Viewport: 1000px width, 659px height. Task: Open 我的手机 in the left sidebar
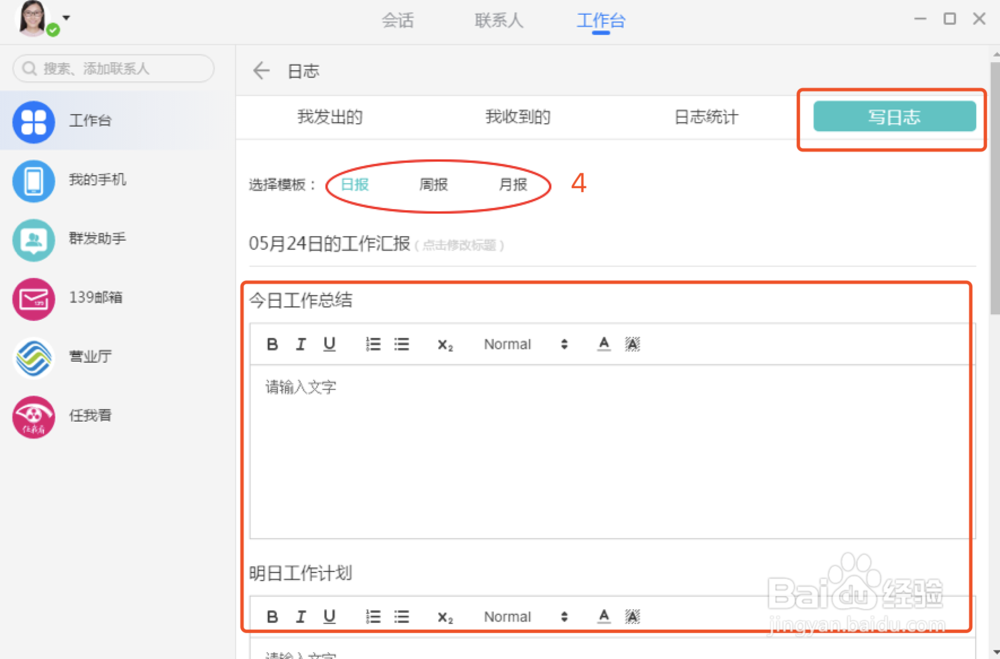click(x=33, y=180)
